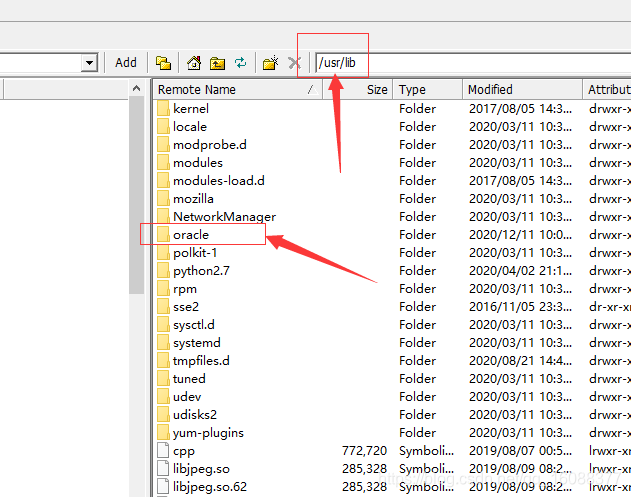Sort by the Remote Name column header
The width and height of the screenshot is (631, 497).
click(238, 89)
